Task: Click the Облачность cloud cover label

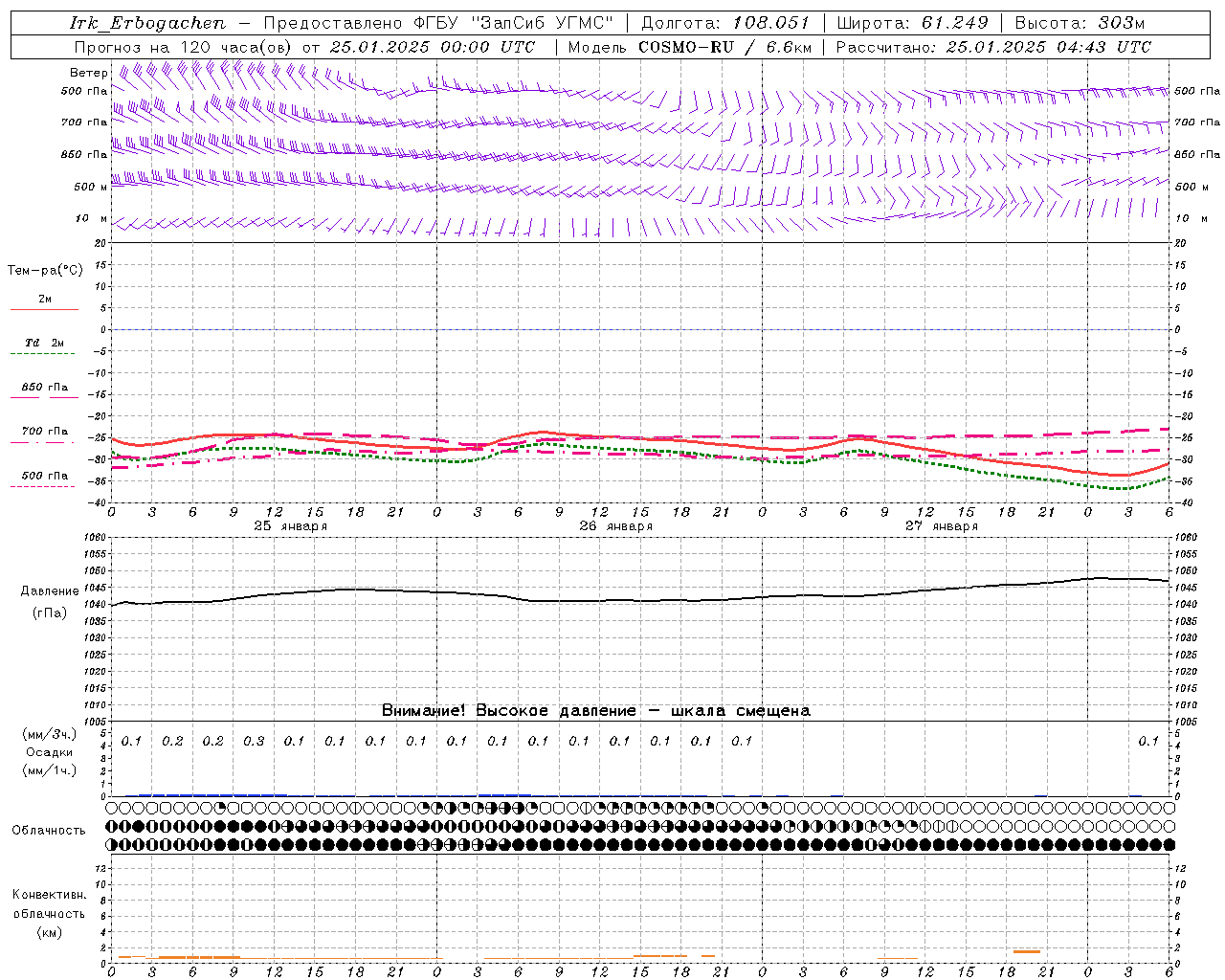Action: coord(49,830)
